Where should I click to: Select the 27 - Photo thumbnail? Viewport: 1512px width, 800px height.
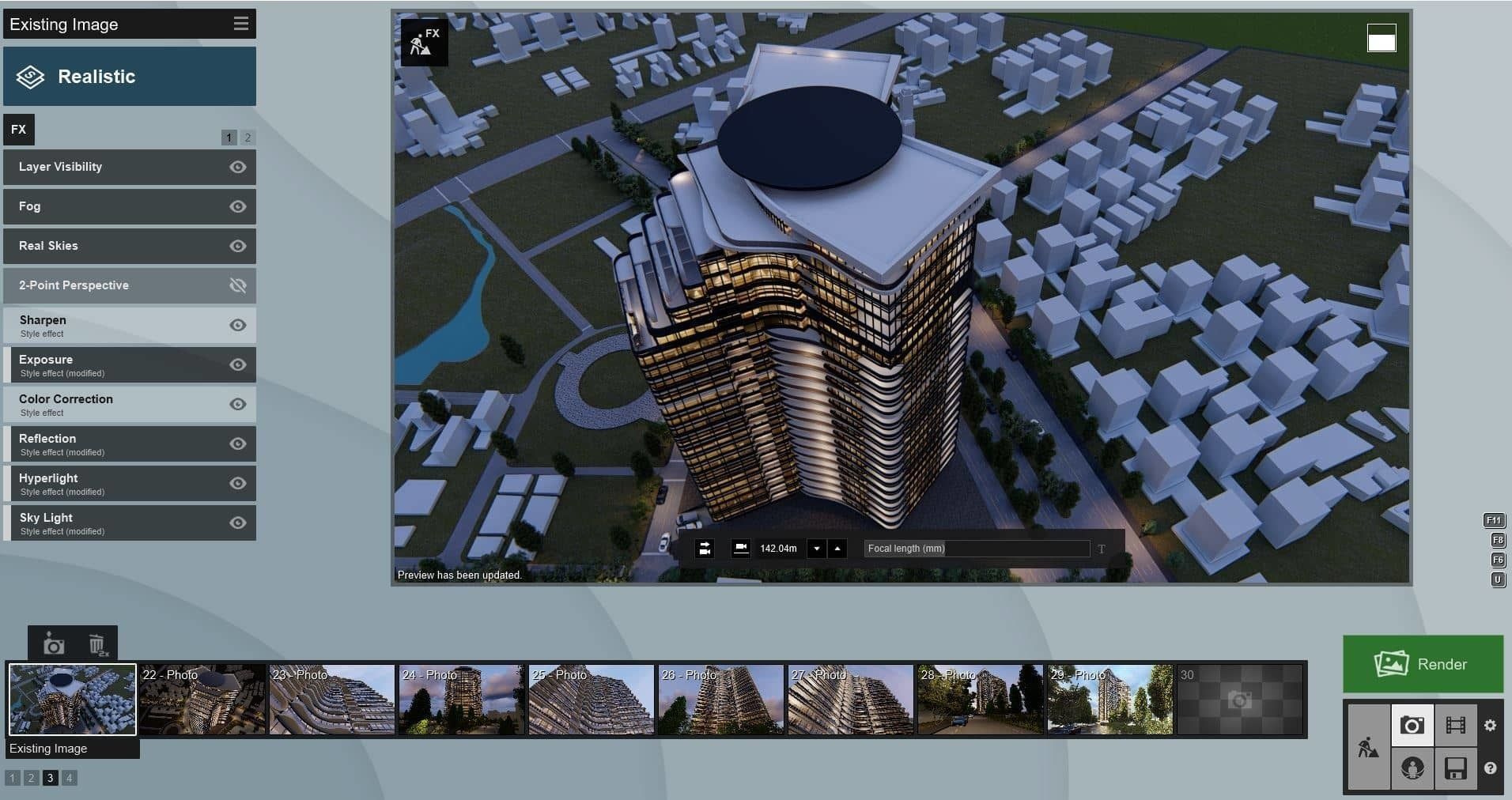pyautogui.click(x=851, y=700)
